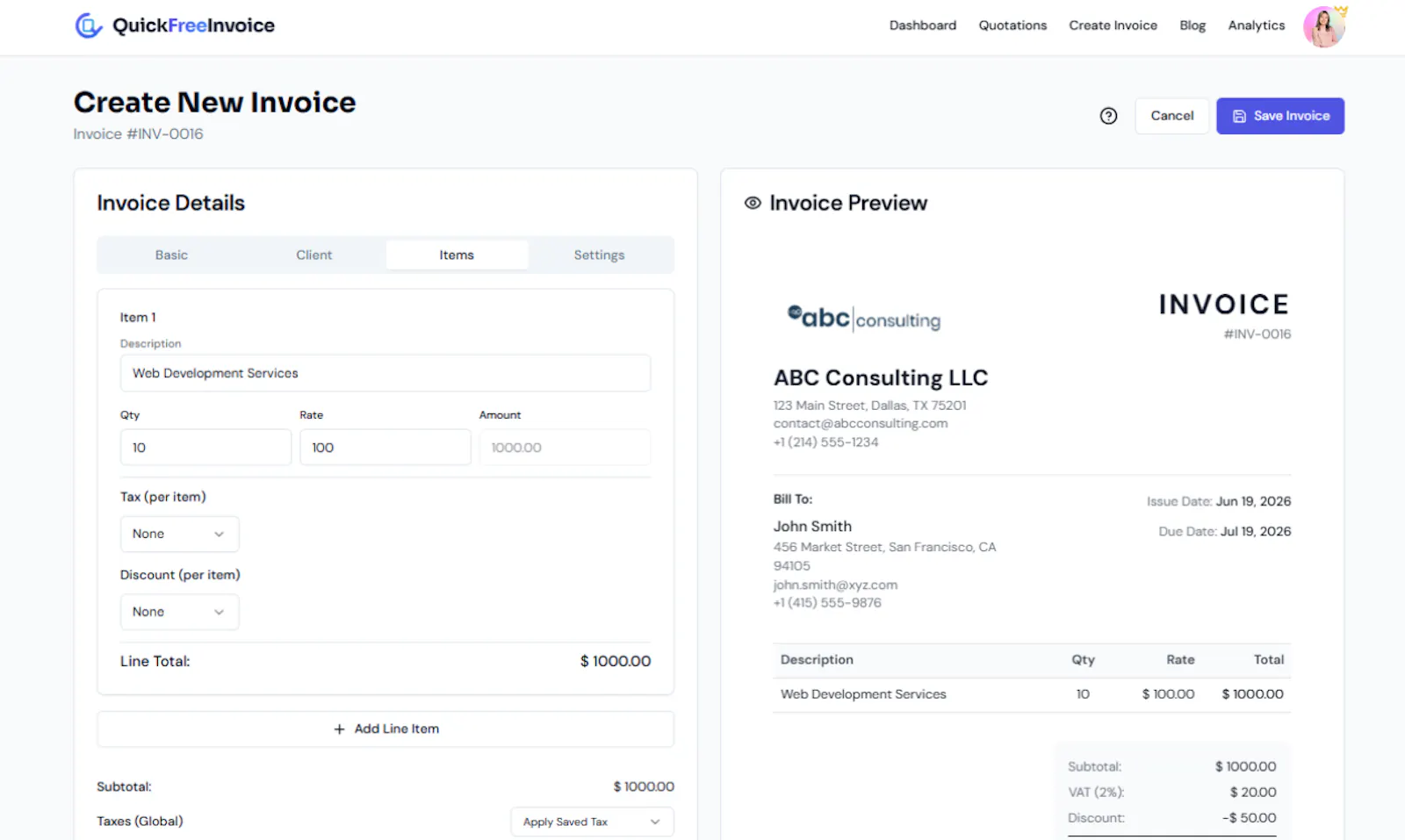Screen dimensions: 1405x840
Task: Click 123 Main Street, Dallas address
Action: (869, 406)
